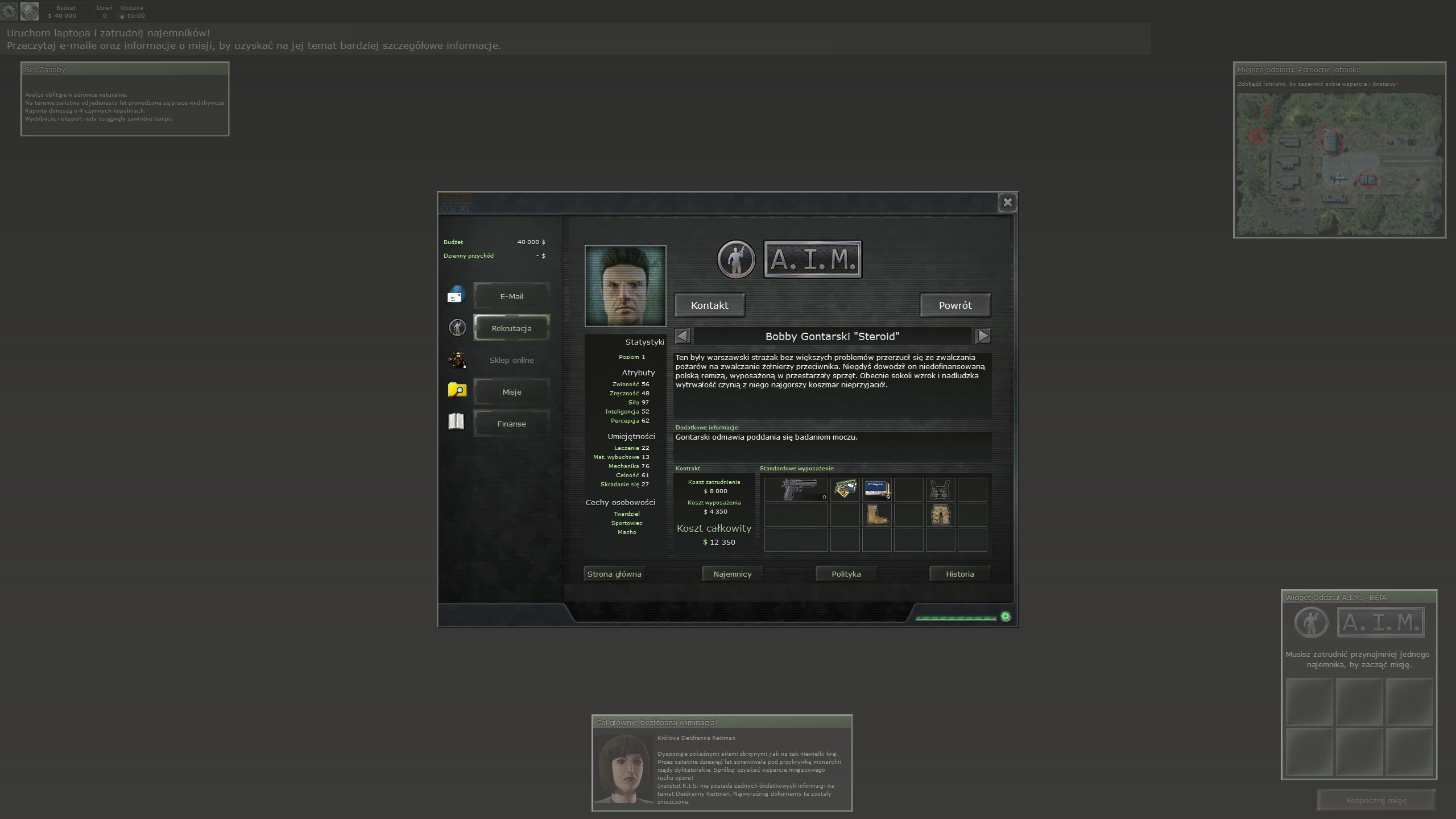1456x819 pixels.
Task: Show previous mercenary with left arrow
Action: click(682, 336)
